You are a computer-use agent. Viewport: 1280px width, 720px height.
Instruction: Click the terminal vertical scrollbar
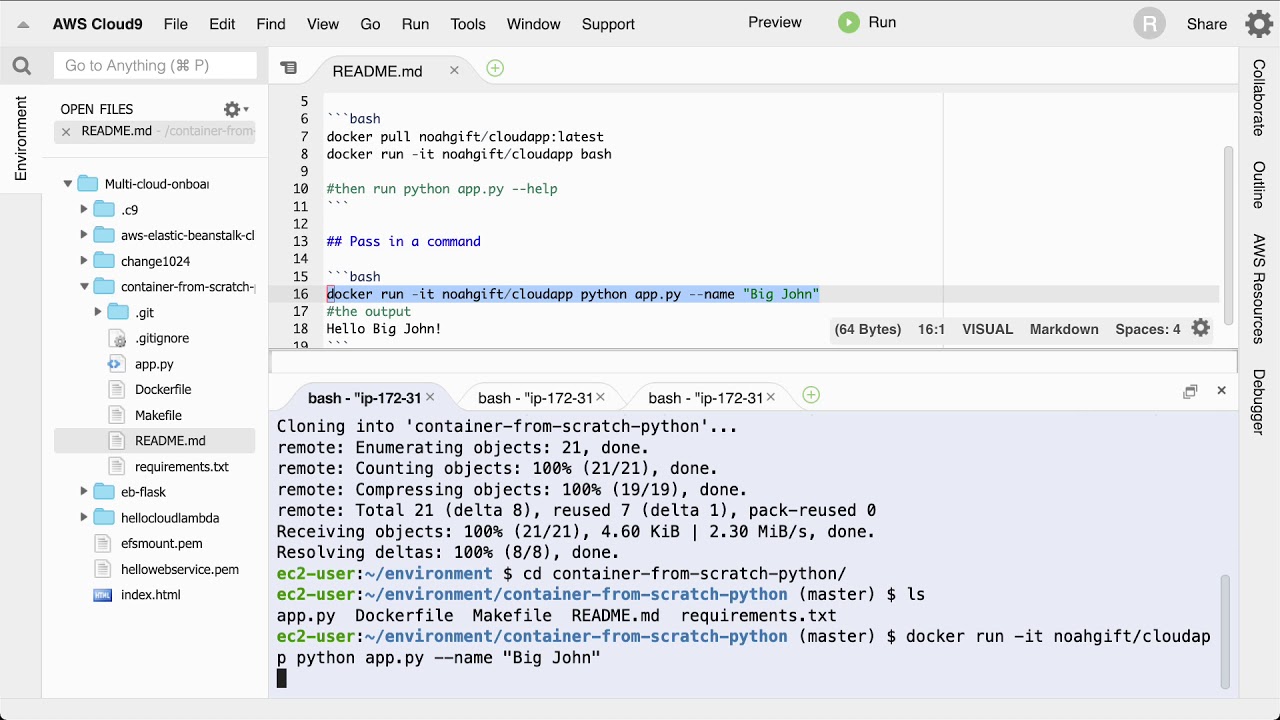[1225, 632]
